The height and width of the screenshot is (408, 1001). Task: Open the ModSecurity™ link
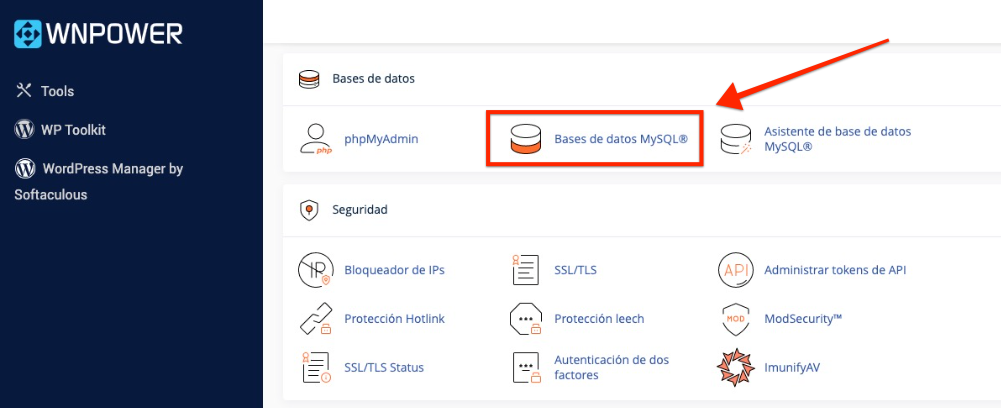[803, 319]
